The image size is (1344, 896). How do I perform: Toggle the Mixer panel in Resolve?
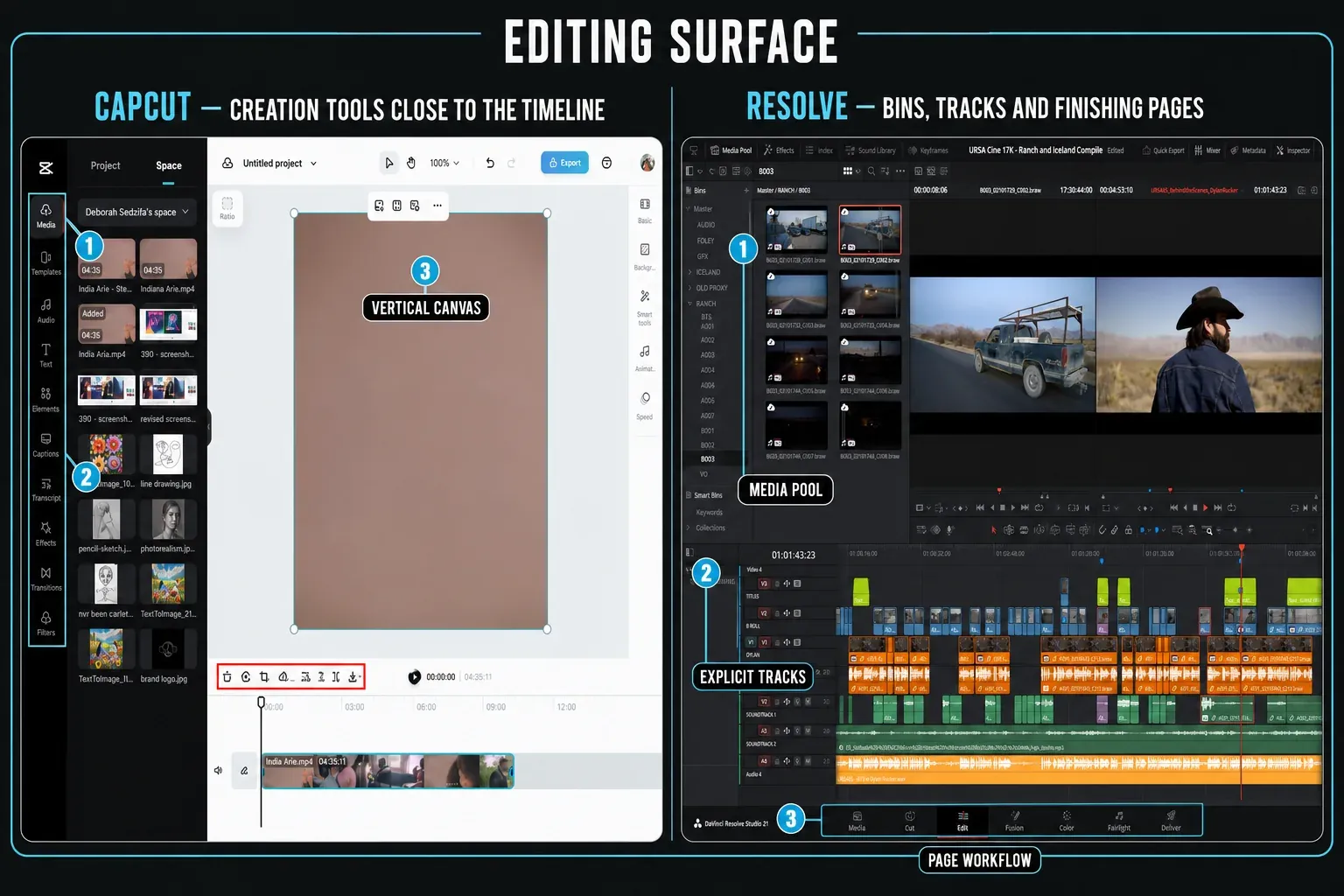pyautogui.click(x=1207, y=150)
